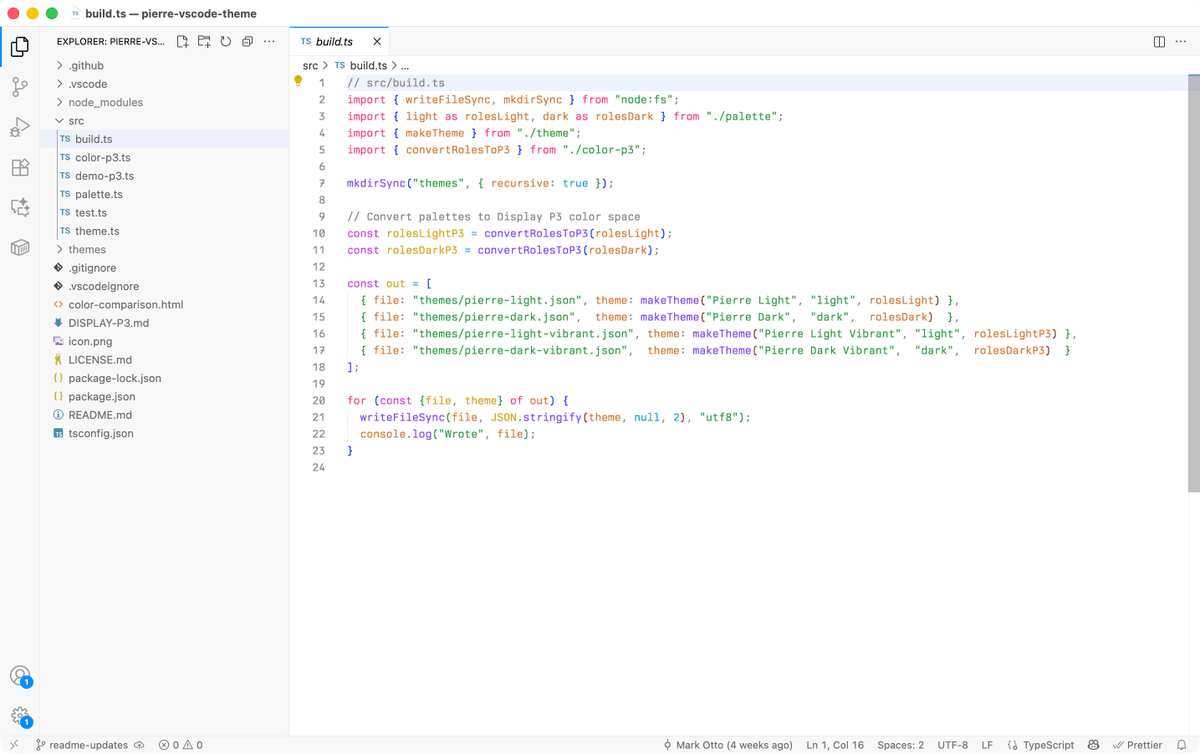Change UTF-8 file encoding in status bar

(952, 745)
